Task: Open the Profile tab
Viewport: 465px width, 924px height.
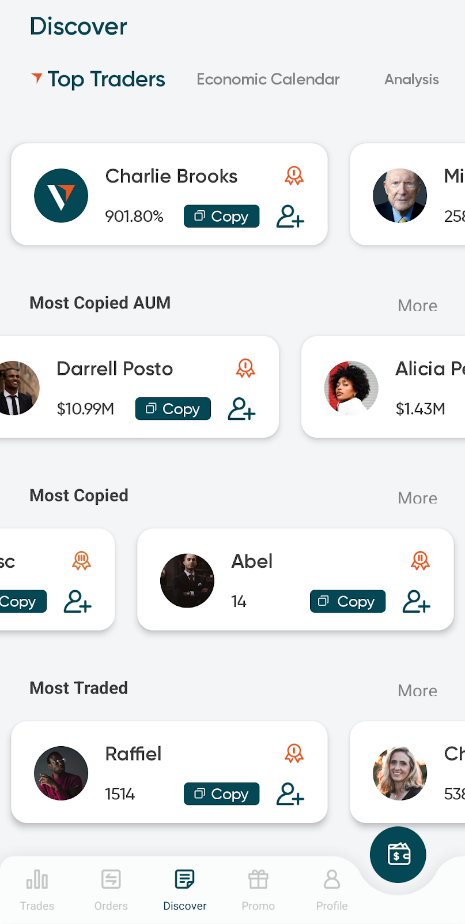Action: (x=332, y=890)
